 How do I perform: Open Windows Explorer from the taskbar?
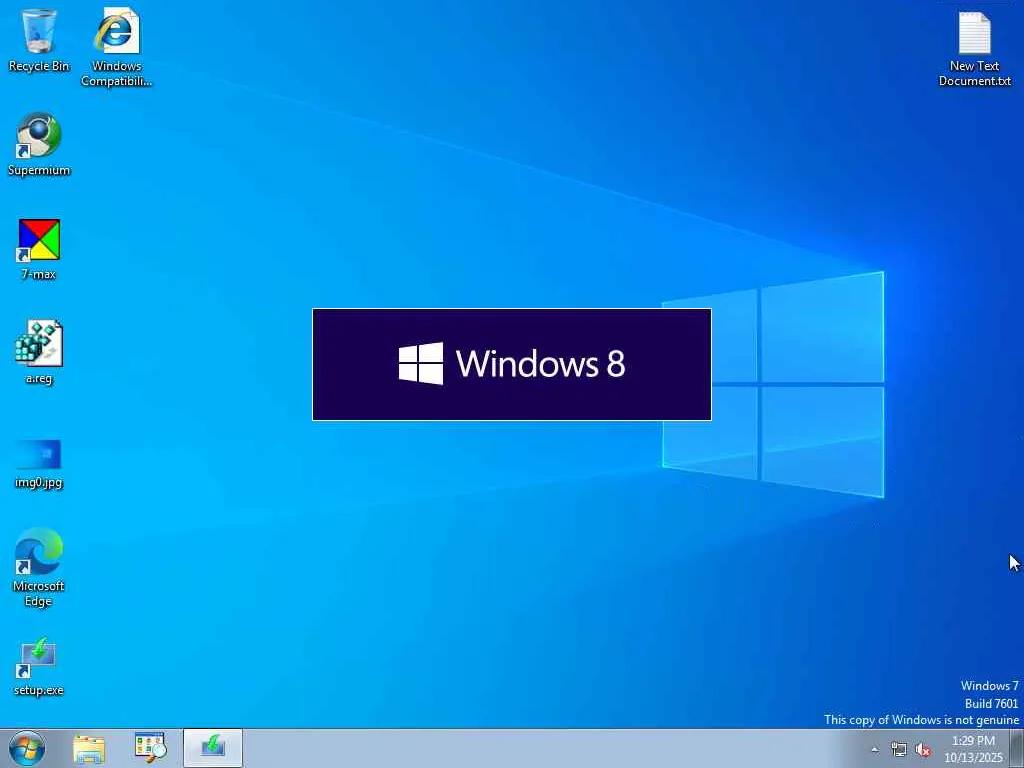[x=89, y=748]
